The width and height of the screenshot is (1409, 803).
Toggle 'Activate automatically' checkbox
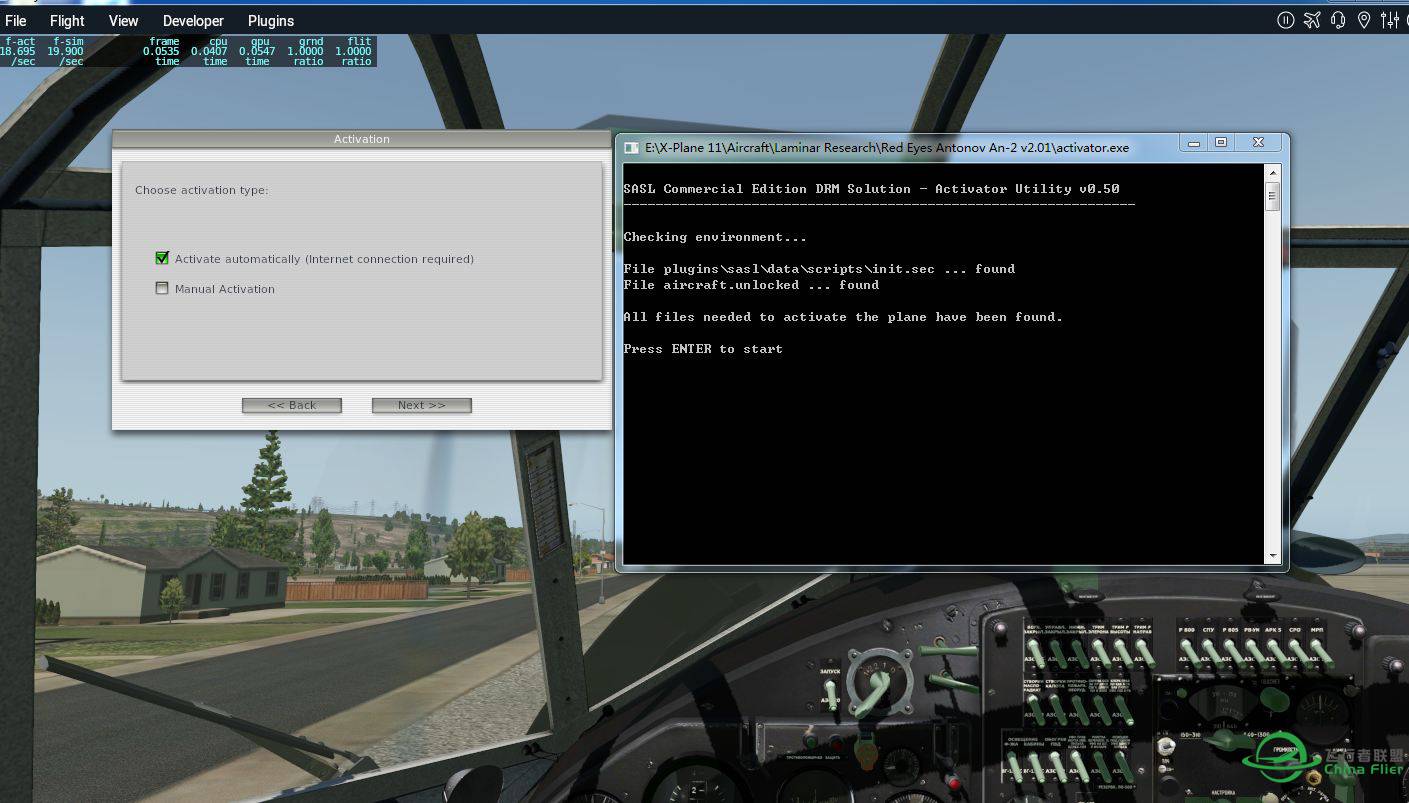point(162,258)
